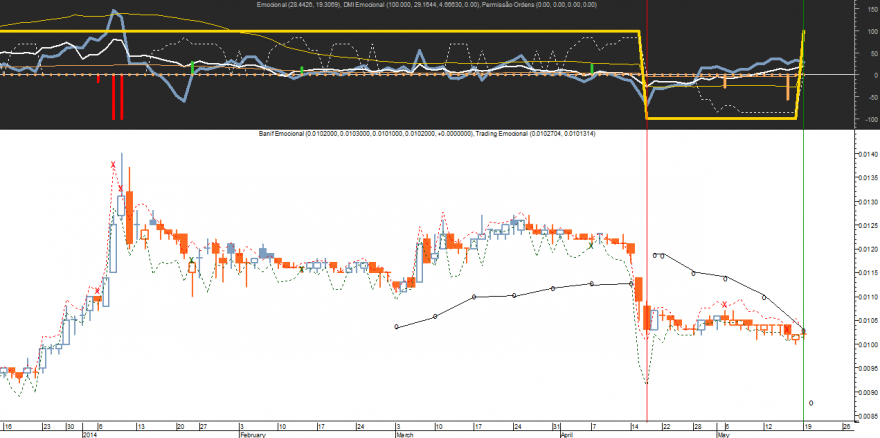The image size is (880, 438).
Task: Click the date label 16 on time axis
Action: coord(9,426)
